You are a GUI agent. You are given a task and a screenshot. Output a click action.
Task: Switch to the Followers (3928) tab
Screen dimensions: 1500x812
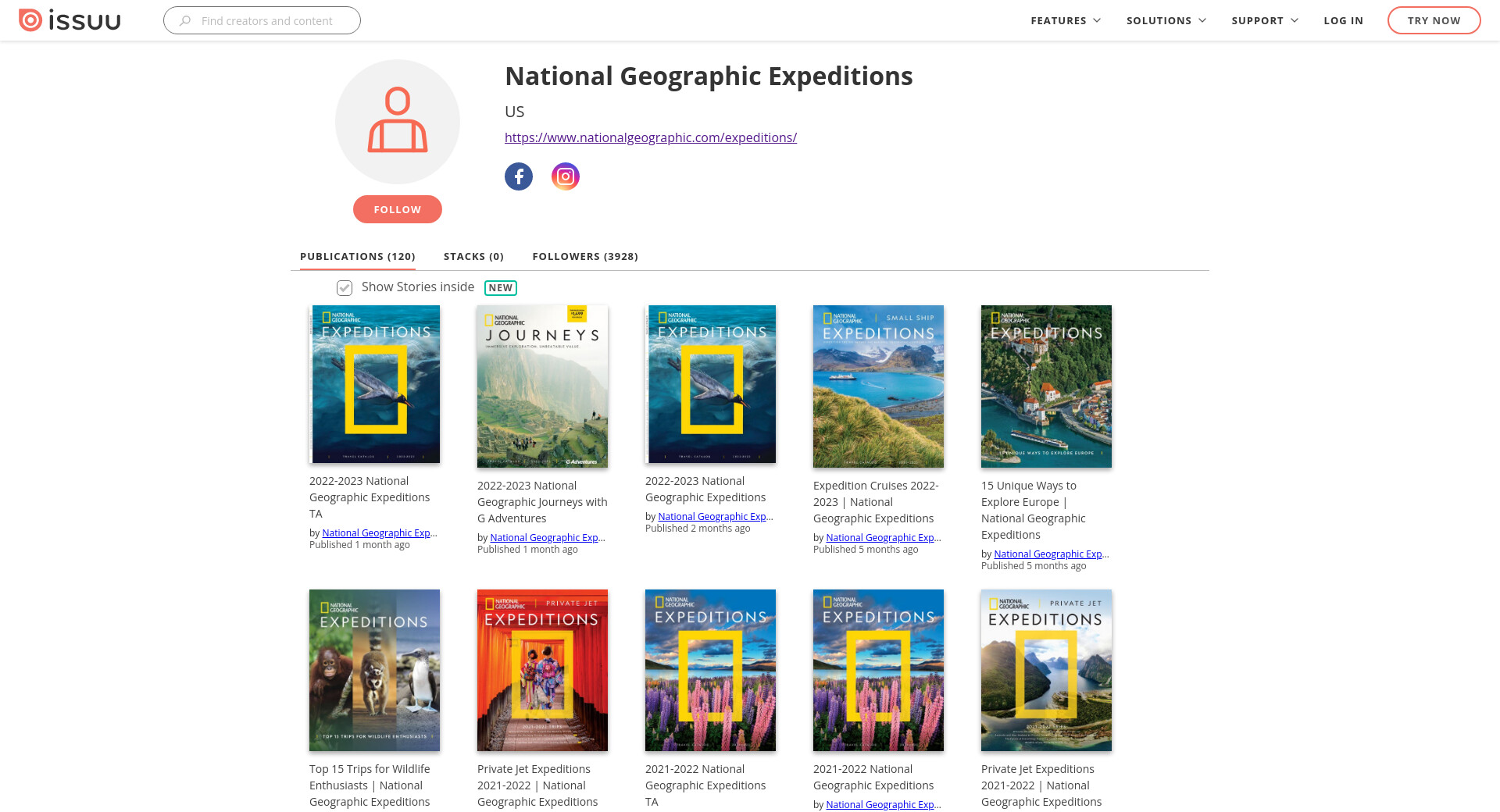[x=585, y=256]
